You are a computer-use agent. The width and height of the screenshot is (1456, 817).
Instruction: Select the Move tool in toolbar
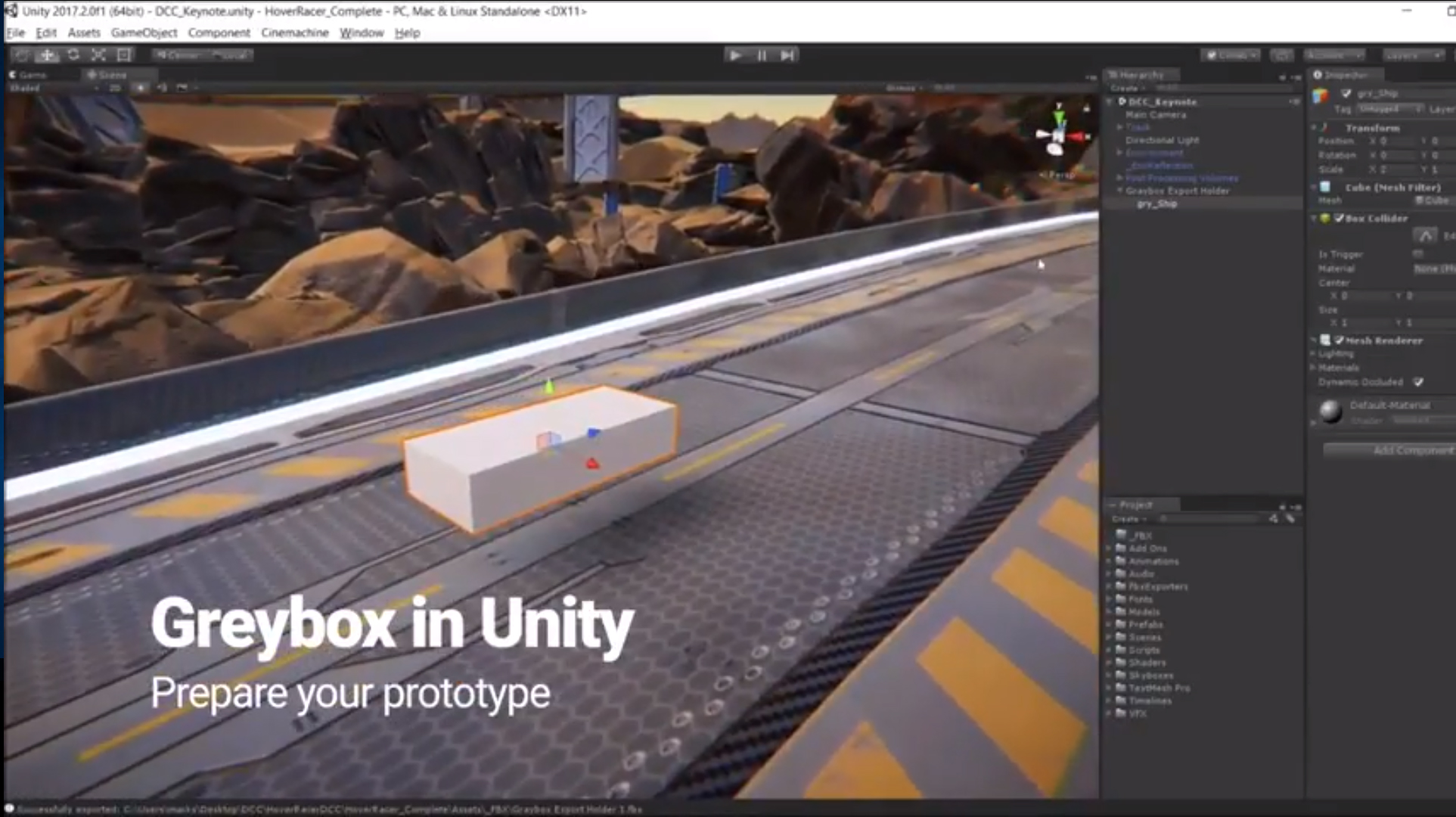(x=47, y=55)
